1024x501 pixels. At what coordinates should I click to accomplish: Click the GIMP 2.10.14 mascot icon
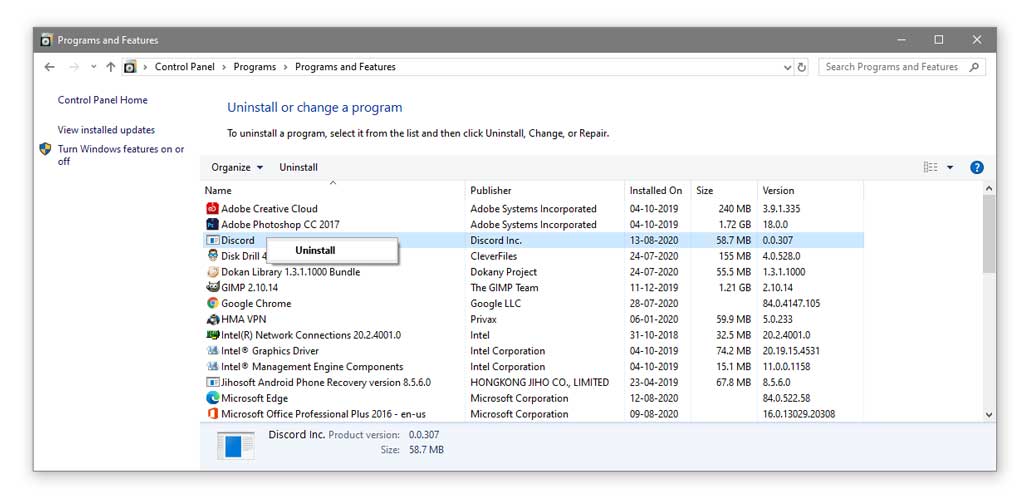[x=212, y=287]
